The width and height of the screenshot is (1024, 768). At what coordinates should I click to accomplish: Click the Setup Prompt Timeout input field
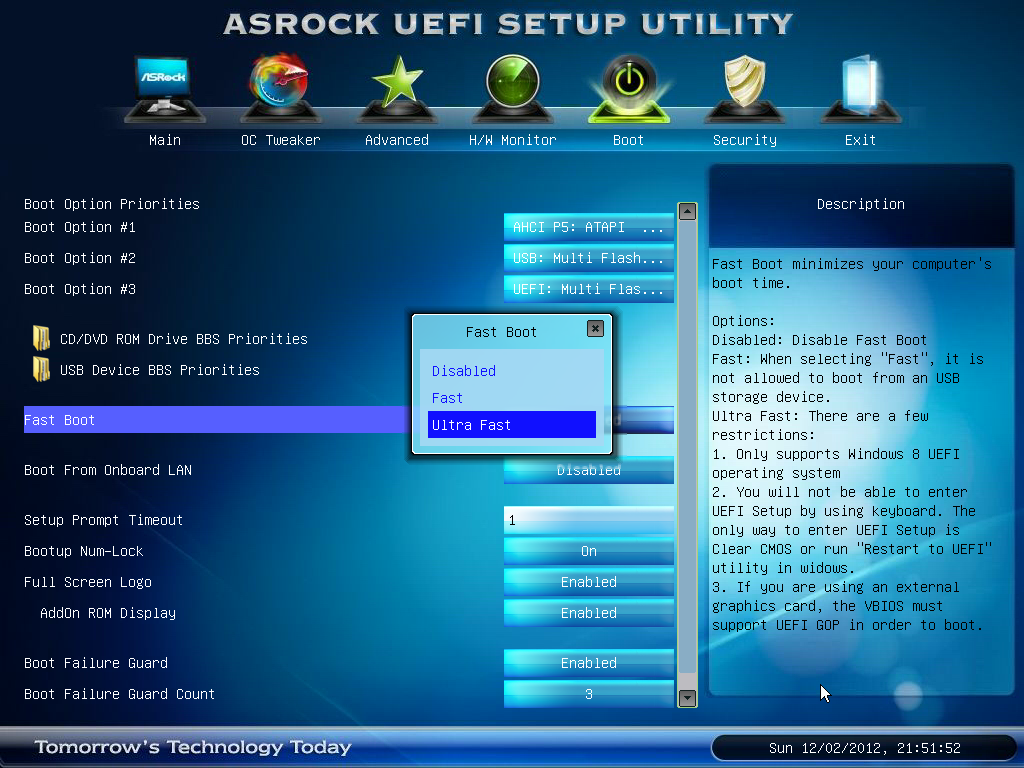click(588, 520)
